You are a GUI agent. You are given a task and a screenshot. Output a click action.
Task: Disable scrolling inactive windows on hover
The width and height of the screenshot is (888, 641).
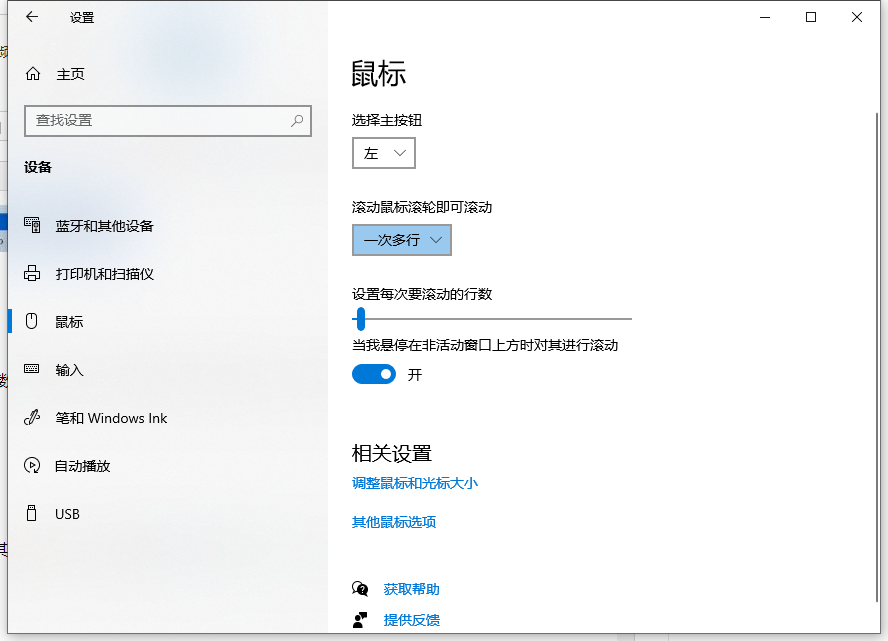click(374, 374)
